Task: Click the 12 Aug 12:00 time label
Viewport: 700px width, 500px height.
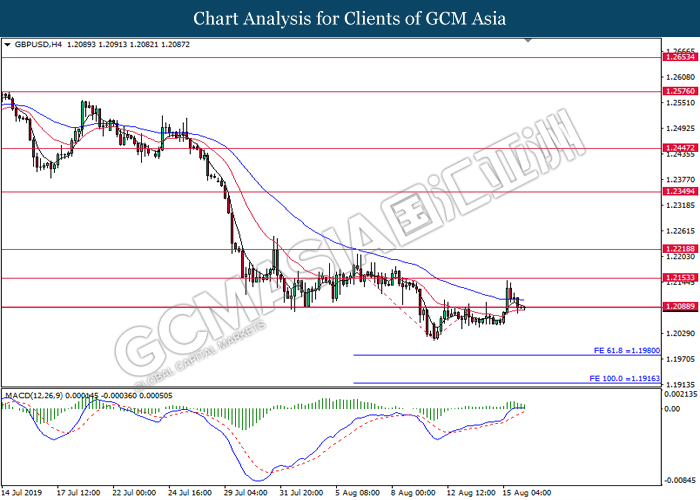Action: click(470, 493)
